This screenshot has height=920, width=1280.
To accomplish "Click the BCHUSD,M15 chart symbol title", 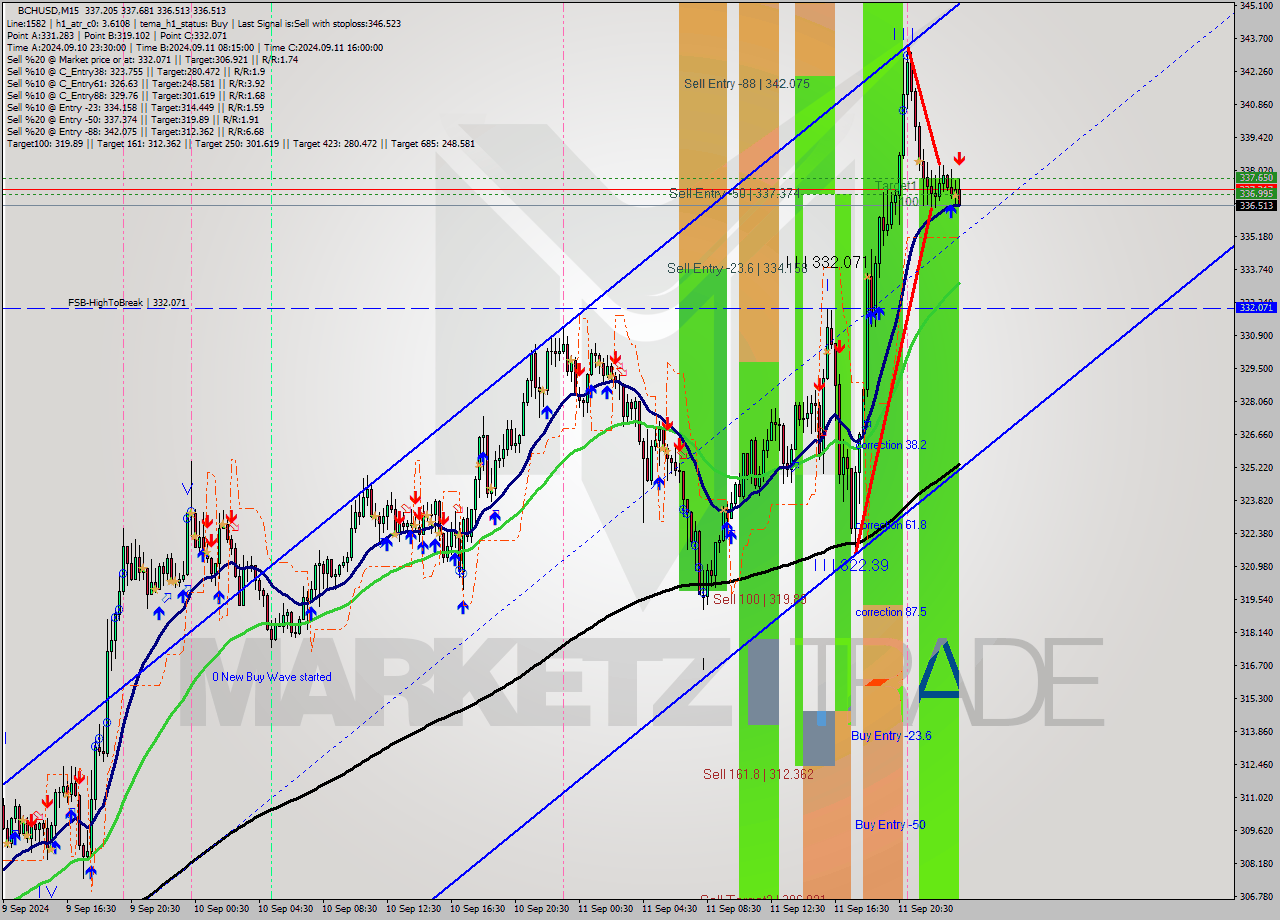I will [x=49, y=10].
